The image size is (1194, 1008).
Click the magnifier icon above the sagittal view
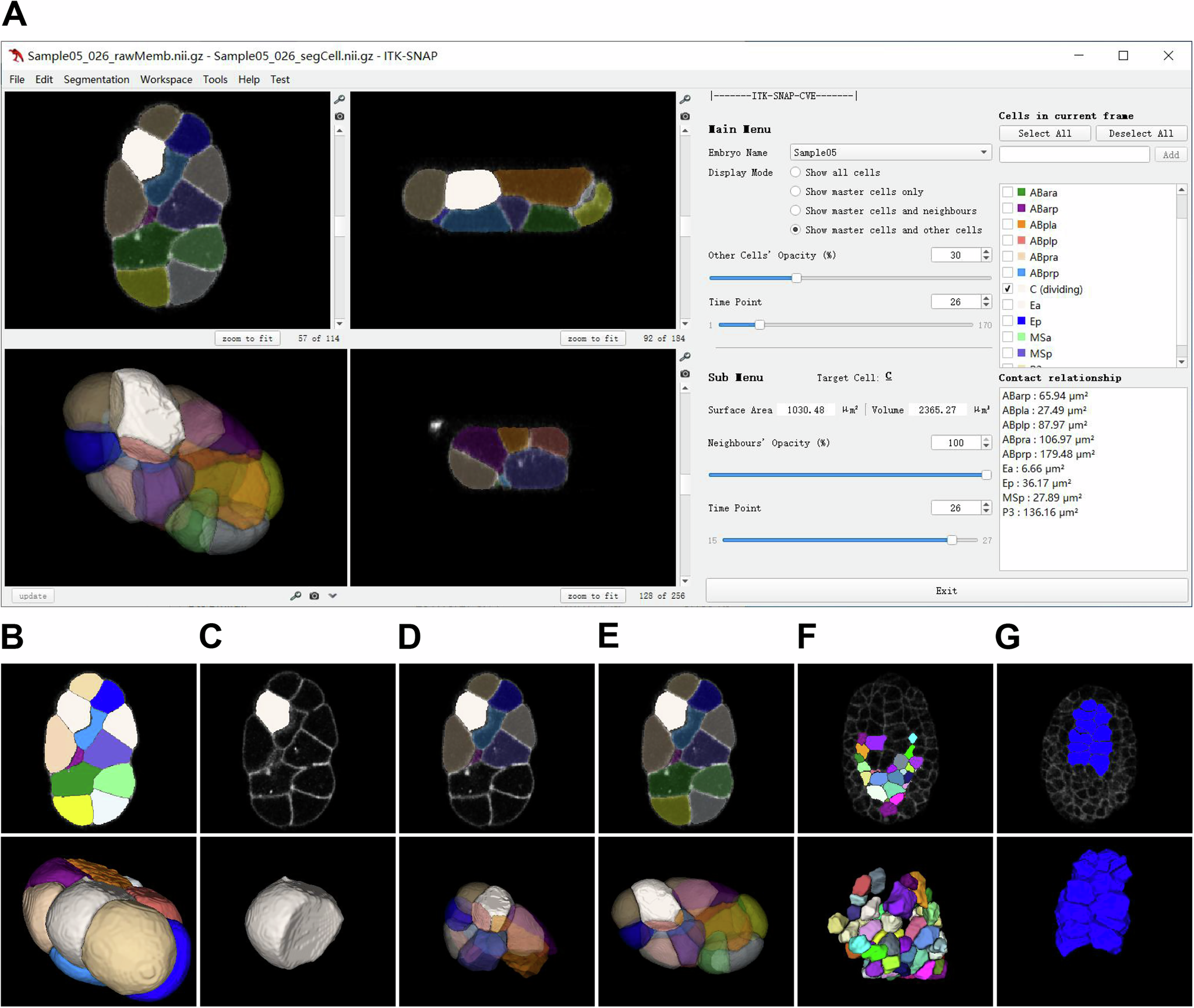(x=684, y=99)
